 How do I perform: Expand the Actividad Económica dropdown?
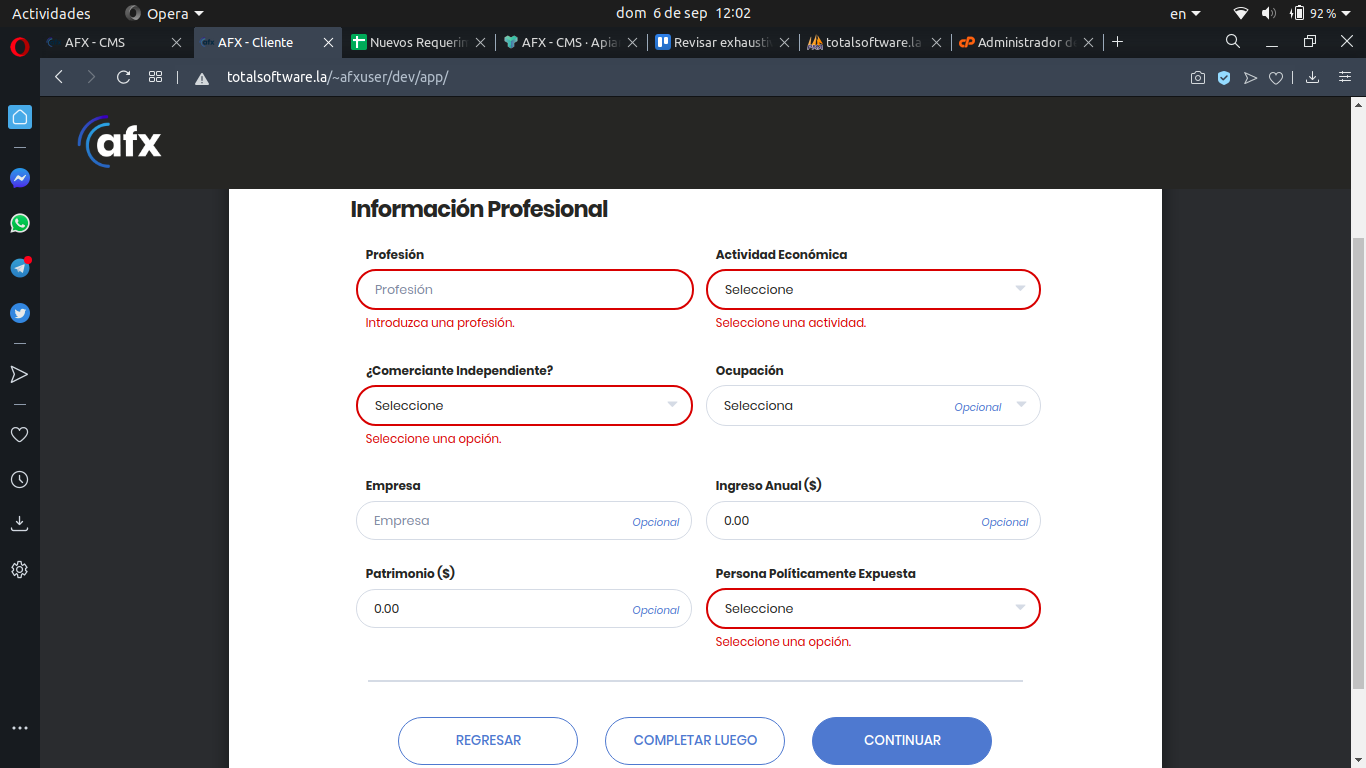[x=873, y=290]
